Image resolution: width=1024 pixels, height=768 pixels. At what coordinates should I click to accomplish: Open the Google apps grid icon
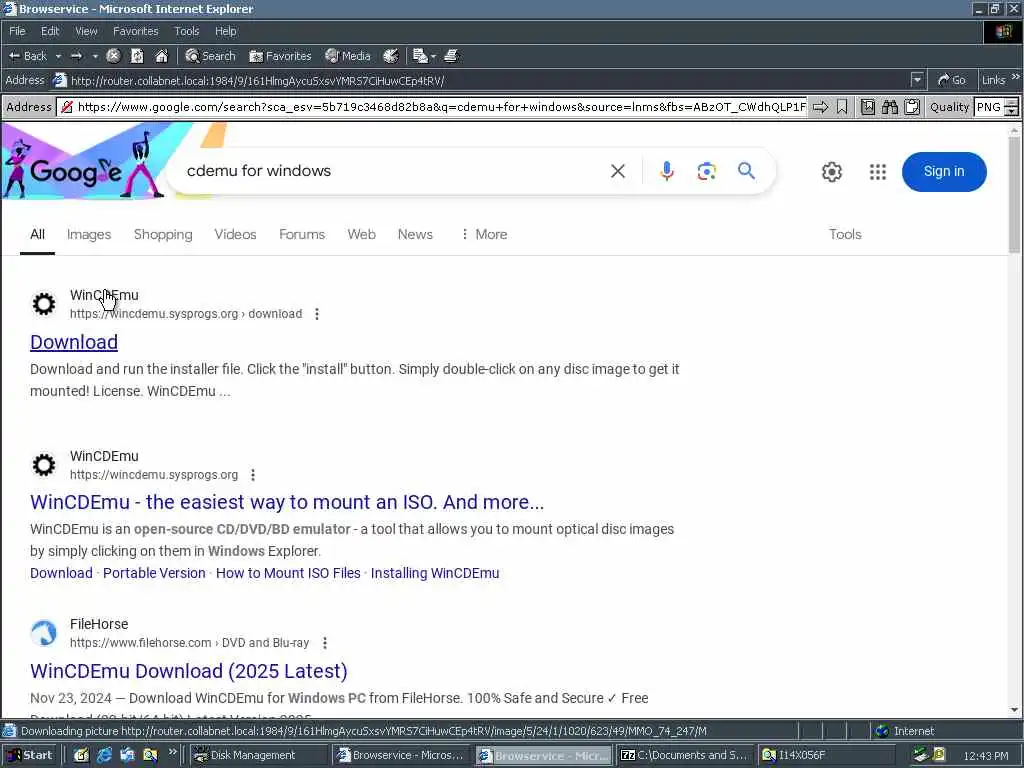pos(878,172)
